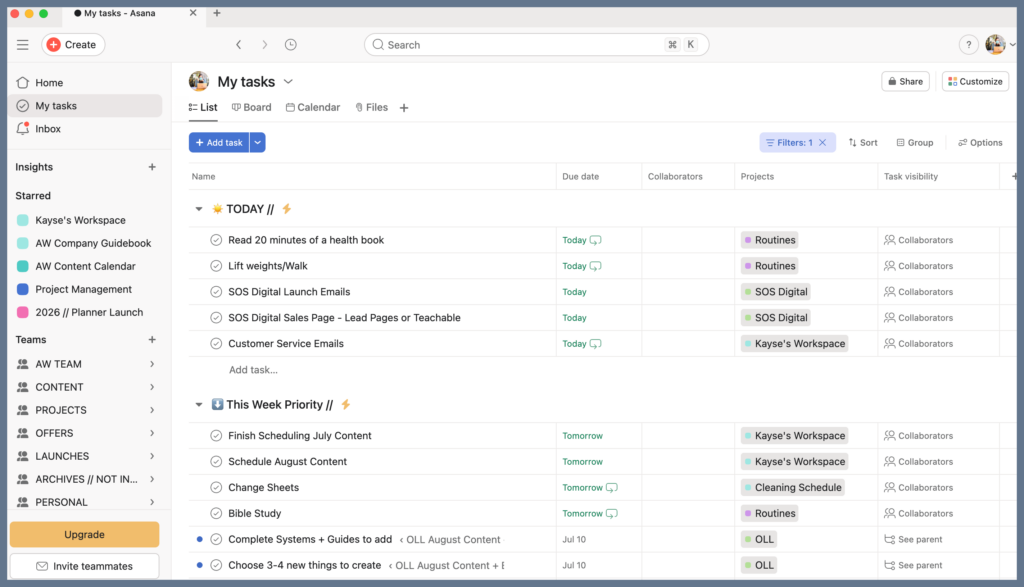Click See parent icon for Complete Systems task
1024x587 pixels.
pyautogui.click(x=889, y=539)
